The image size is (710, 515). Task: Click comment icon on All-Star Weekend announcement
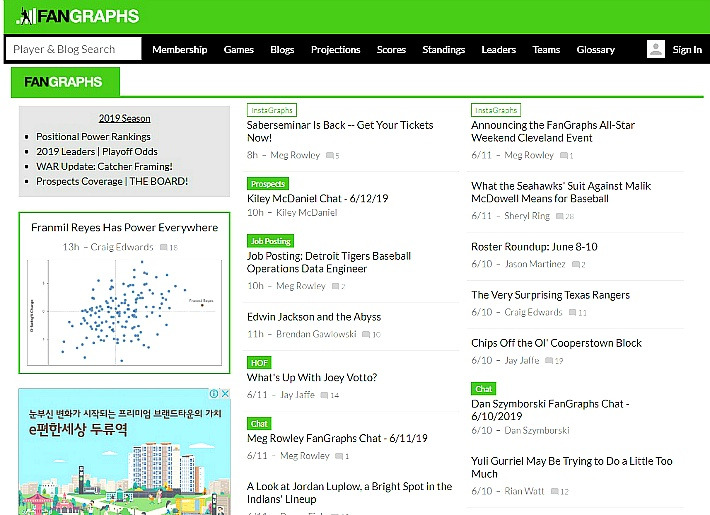[564, 156]
